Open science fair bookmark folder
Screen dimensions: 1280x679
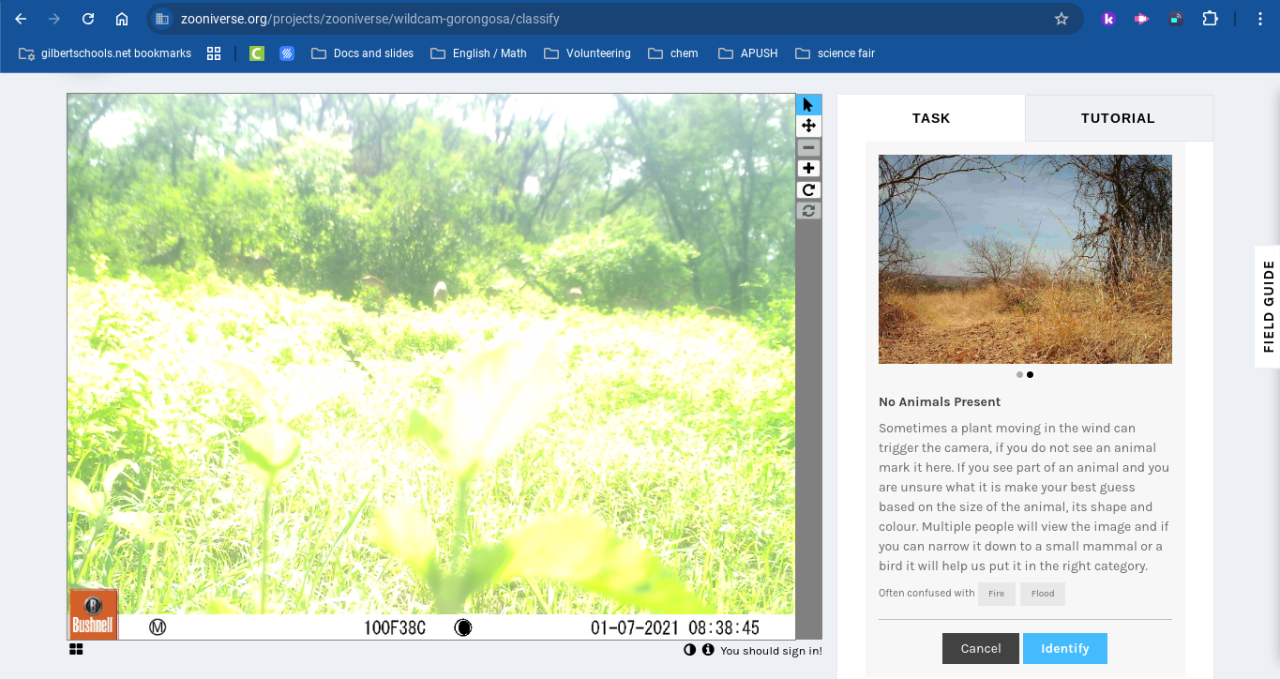click(835, 53)
